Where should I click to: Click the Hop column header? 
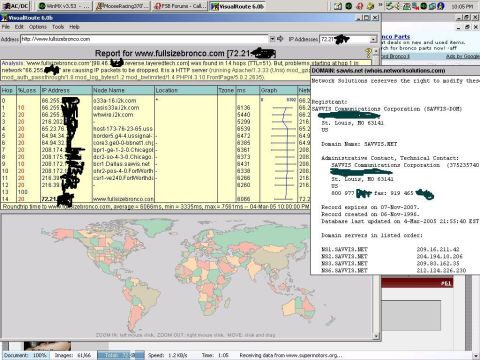click(8, 90)
